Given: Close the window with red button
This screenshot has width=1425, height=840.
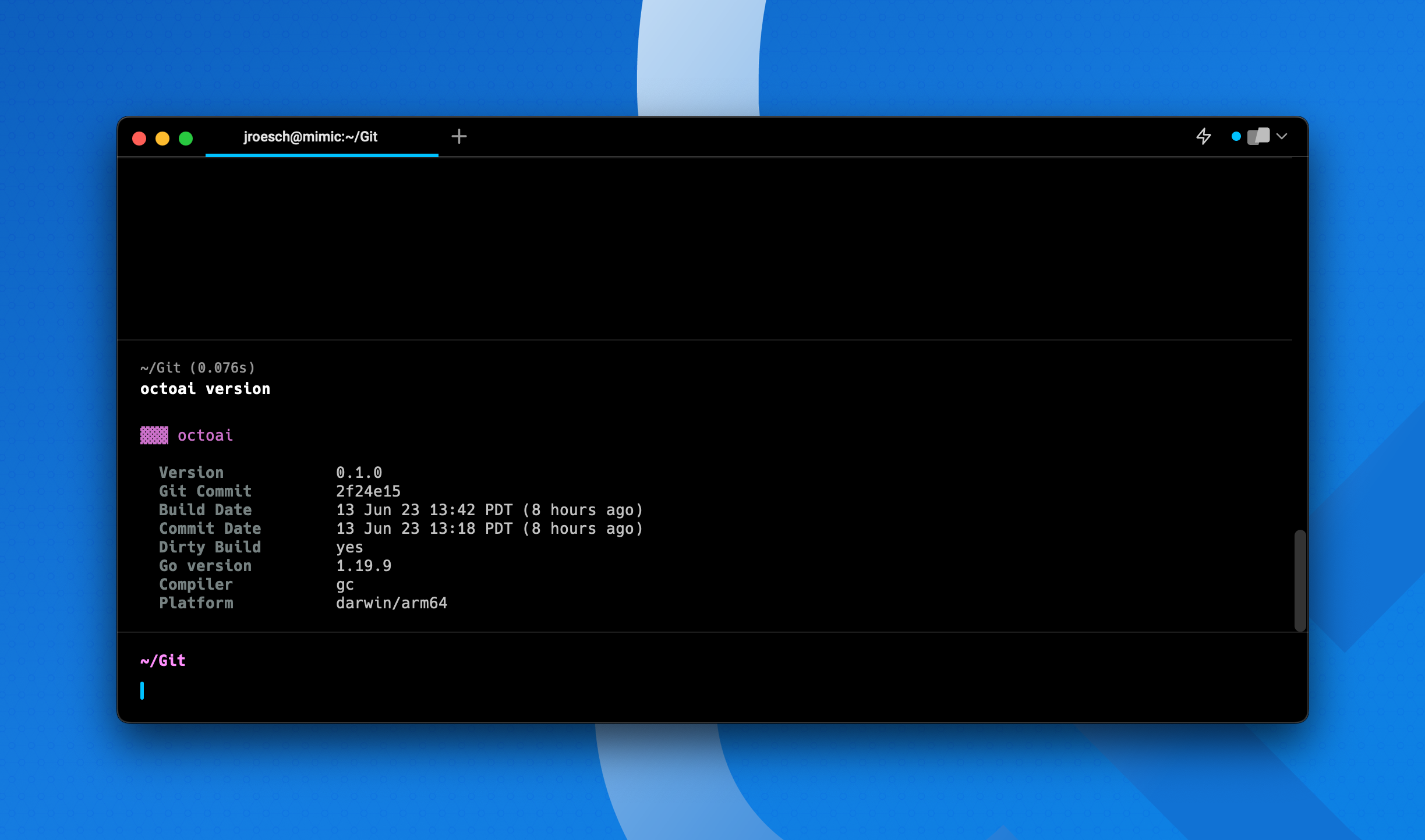Looking at the screenshot, I should click(139, 139).
